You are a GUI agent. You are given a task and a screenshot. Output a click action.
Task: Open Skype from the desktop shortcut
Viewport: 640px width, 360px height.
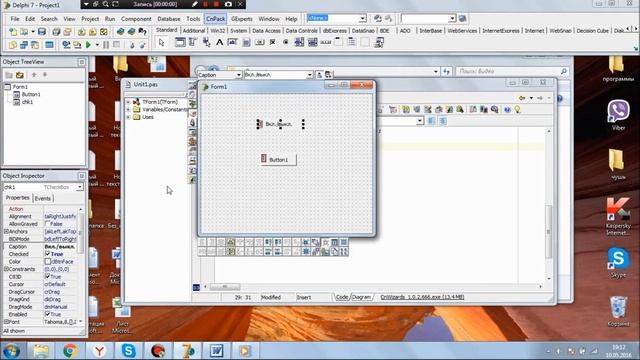(618, 262)
